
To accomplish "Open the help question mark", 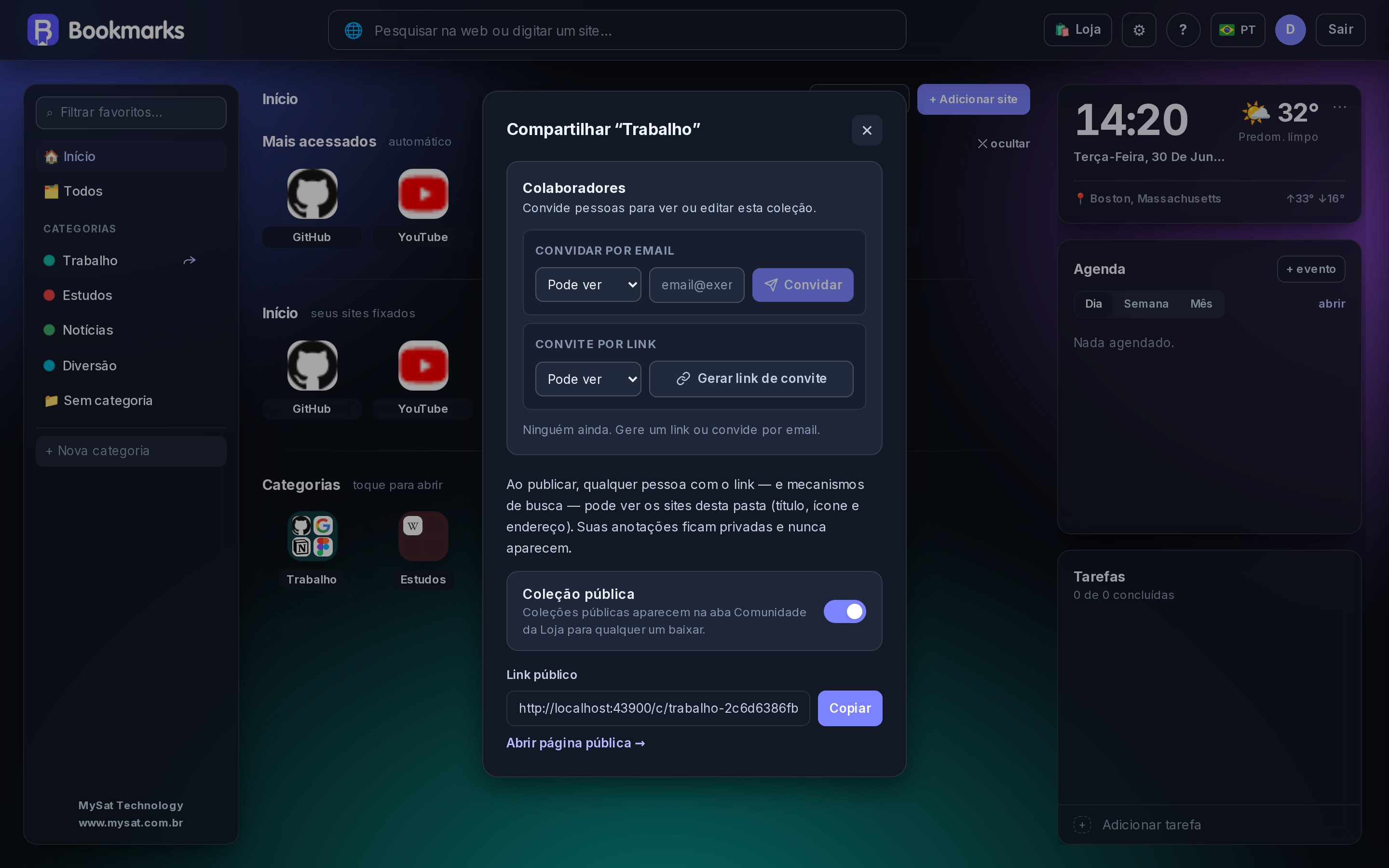I will pos(1183,30).
